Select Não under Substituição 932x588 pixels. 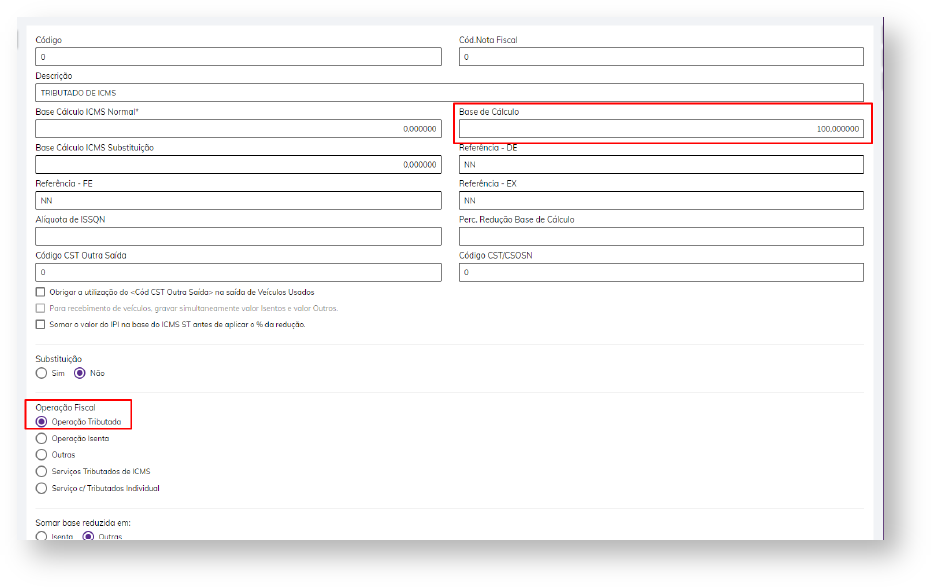click(80, 373)
